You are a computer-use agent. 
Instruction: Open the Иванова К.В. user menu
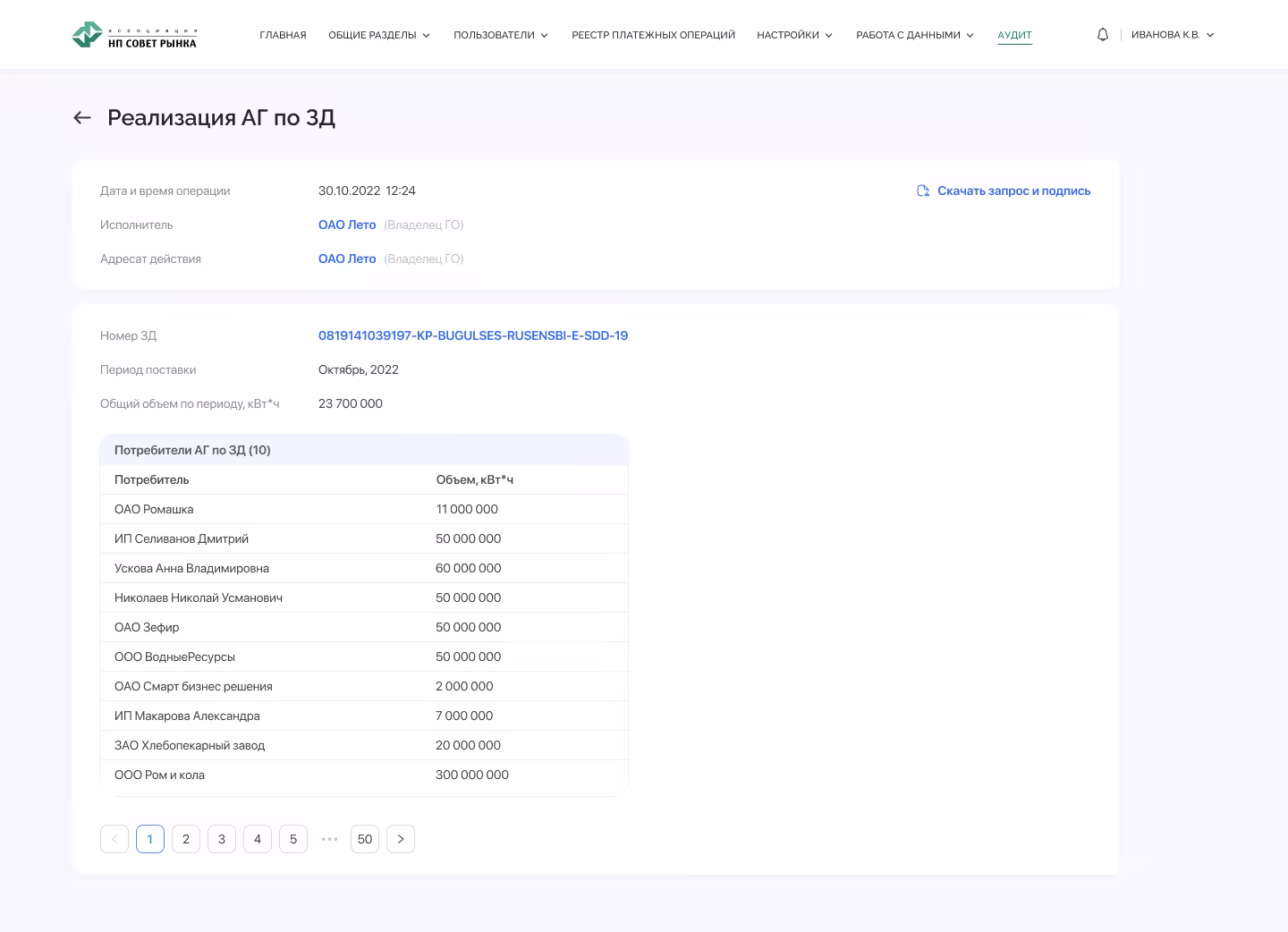(1172, 36)
